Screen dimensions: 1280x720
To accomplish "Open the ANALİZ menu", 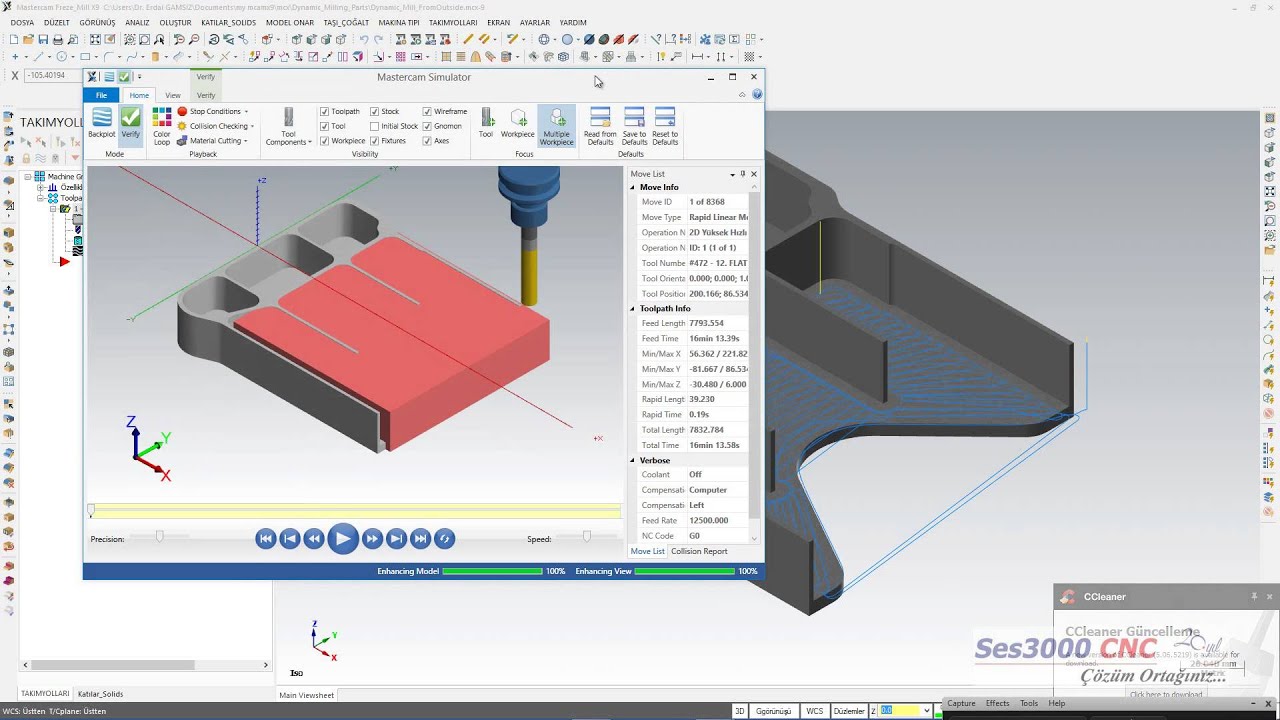I will [x=137, y=22].
